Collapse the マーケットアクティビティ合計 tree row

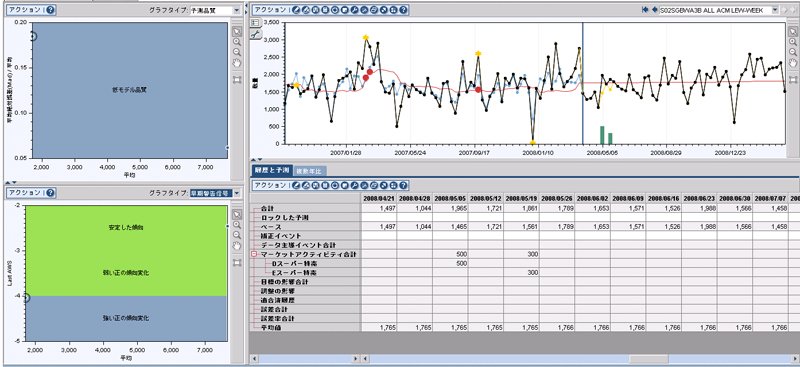click(x=254, y=254)
